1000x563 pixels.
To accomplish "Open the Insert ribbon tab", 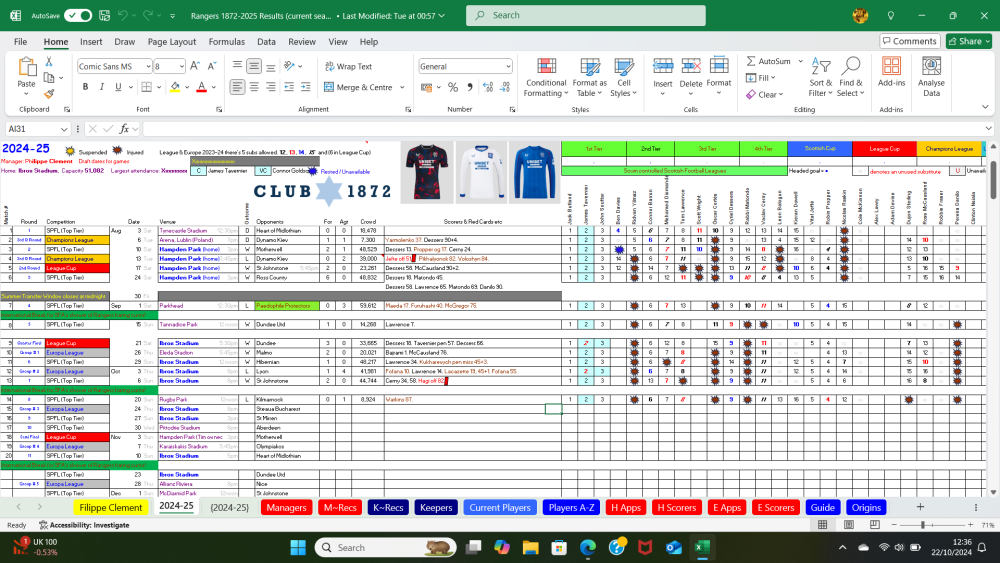I will [91, 41].
